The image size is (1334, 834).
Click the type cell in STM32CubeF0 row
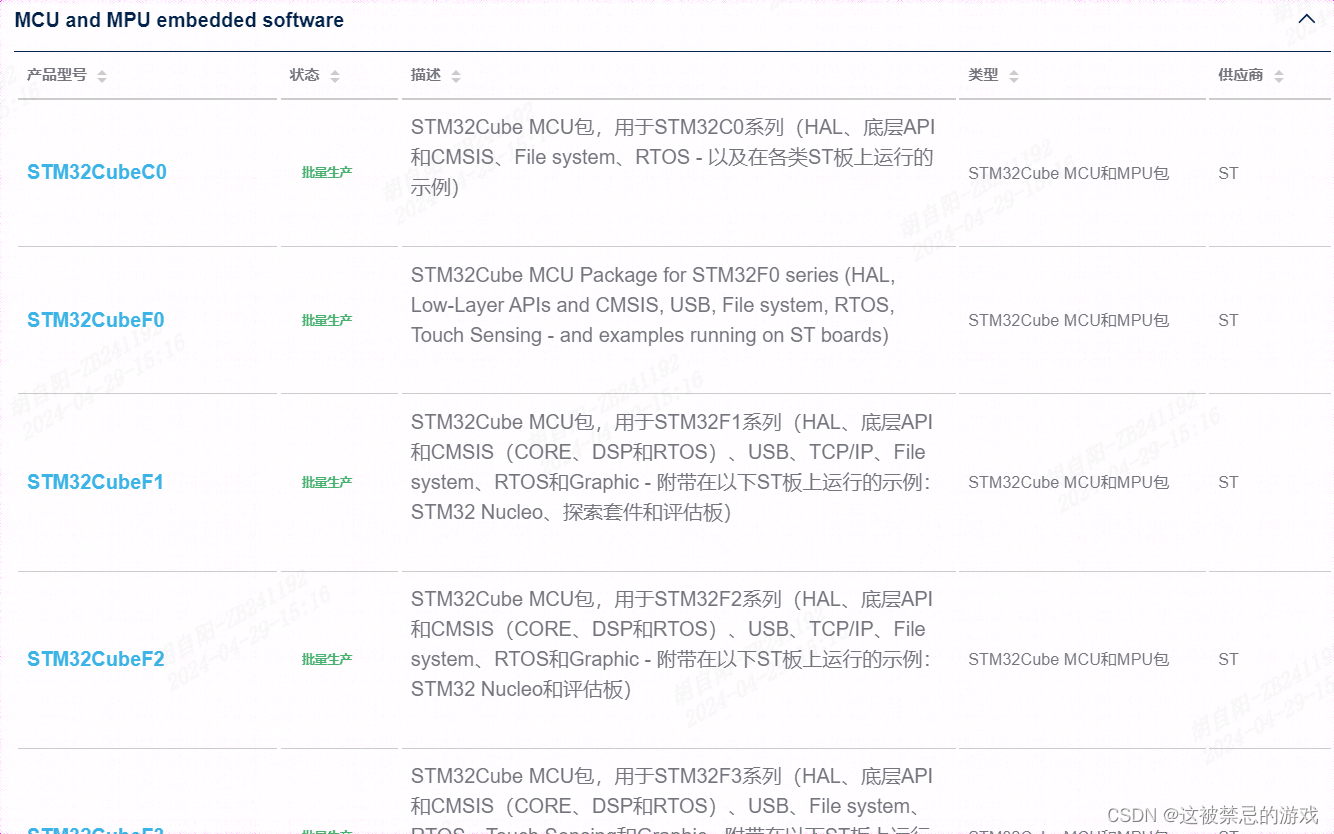[x=1068, y=320]
